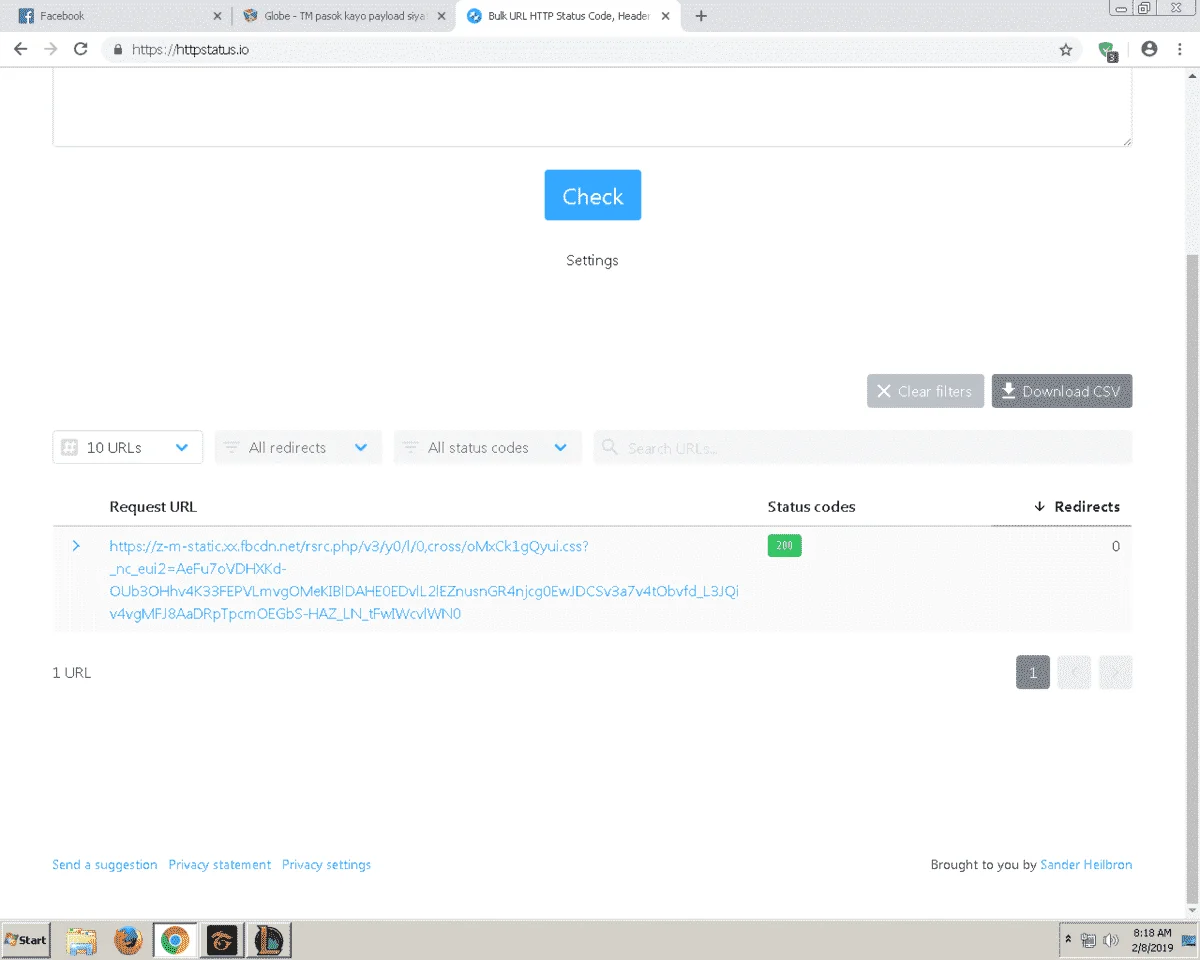Open the green shield extension icon
Screen dimensions: 1200x960
coord(1107,50)
